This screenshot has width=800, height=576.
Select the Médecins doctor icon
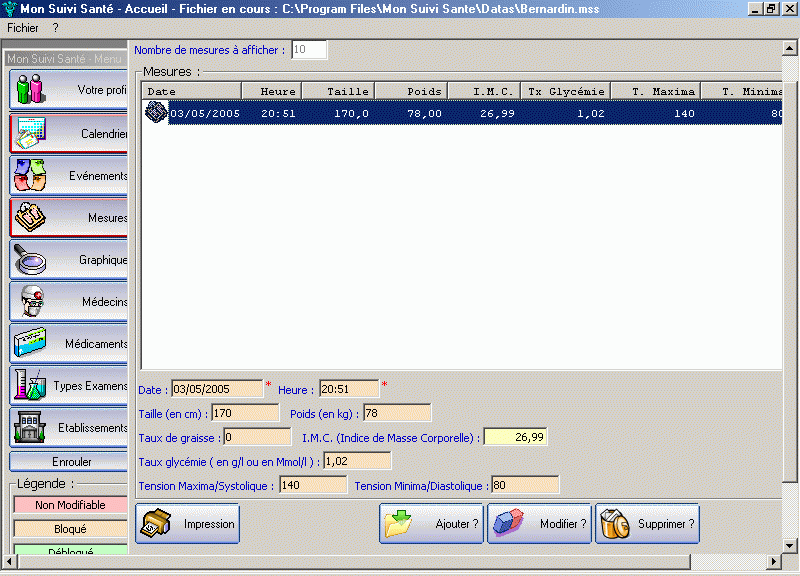coord(32,301)
